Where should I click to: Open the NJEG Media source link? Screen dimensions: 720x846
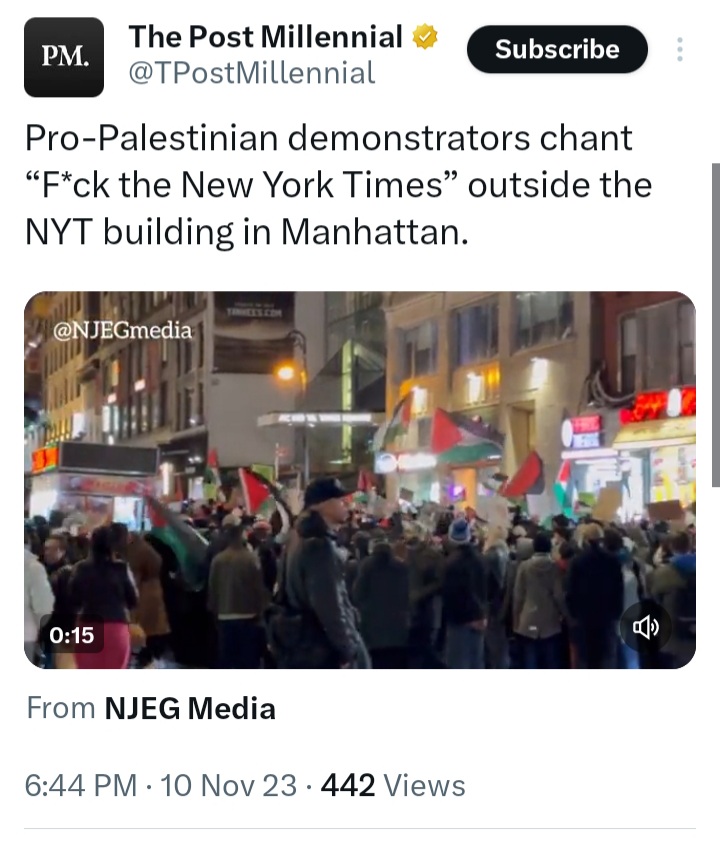pyautogui.click(x=190, y=708)
